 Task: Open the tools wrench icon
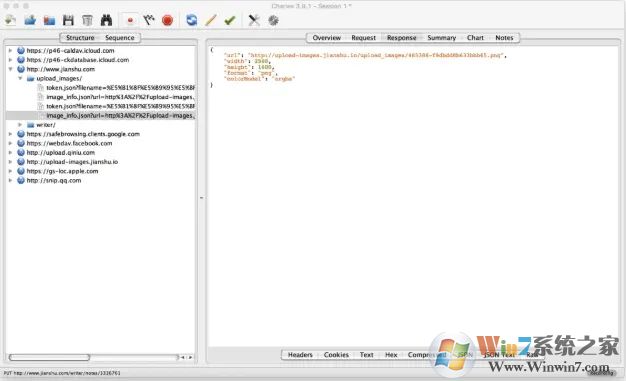254,20
